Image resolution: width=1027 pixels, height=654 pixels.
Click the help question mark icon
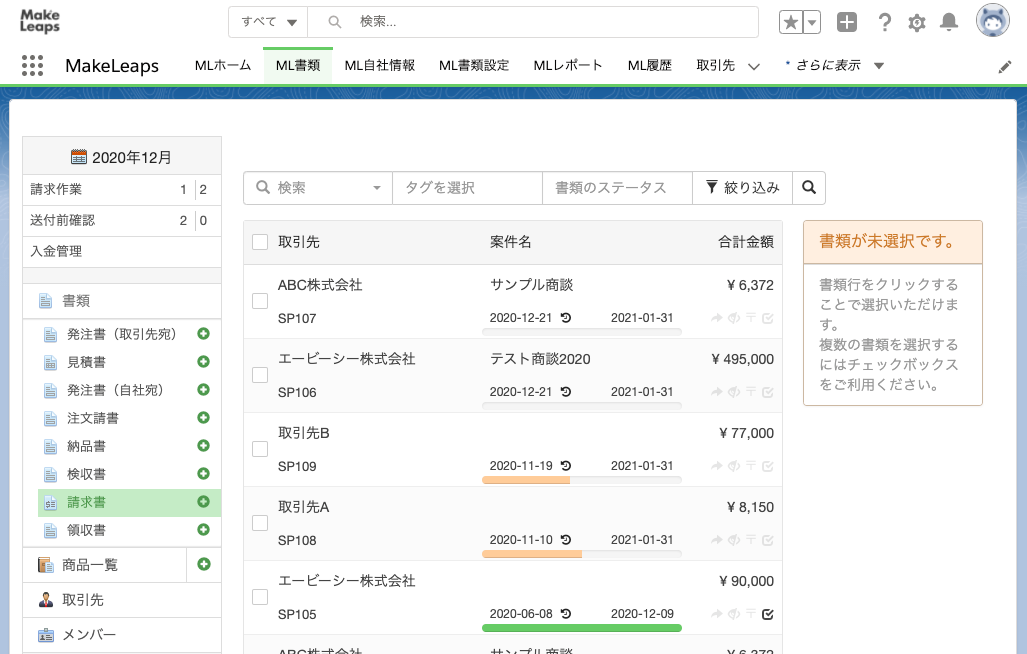click(884, 22)
